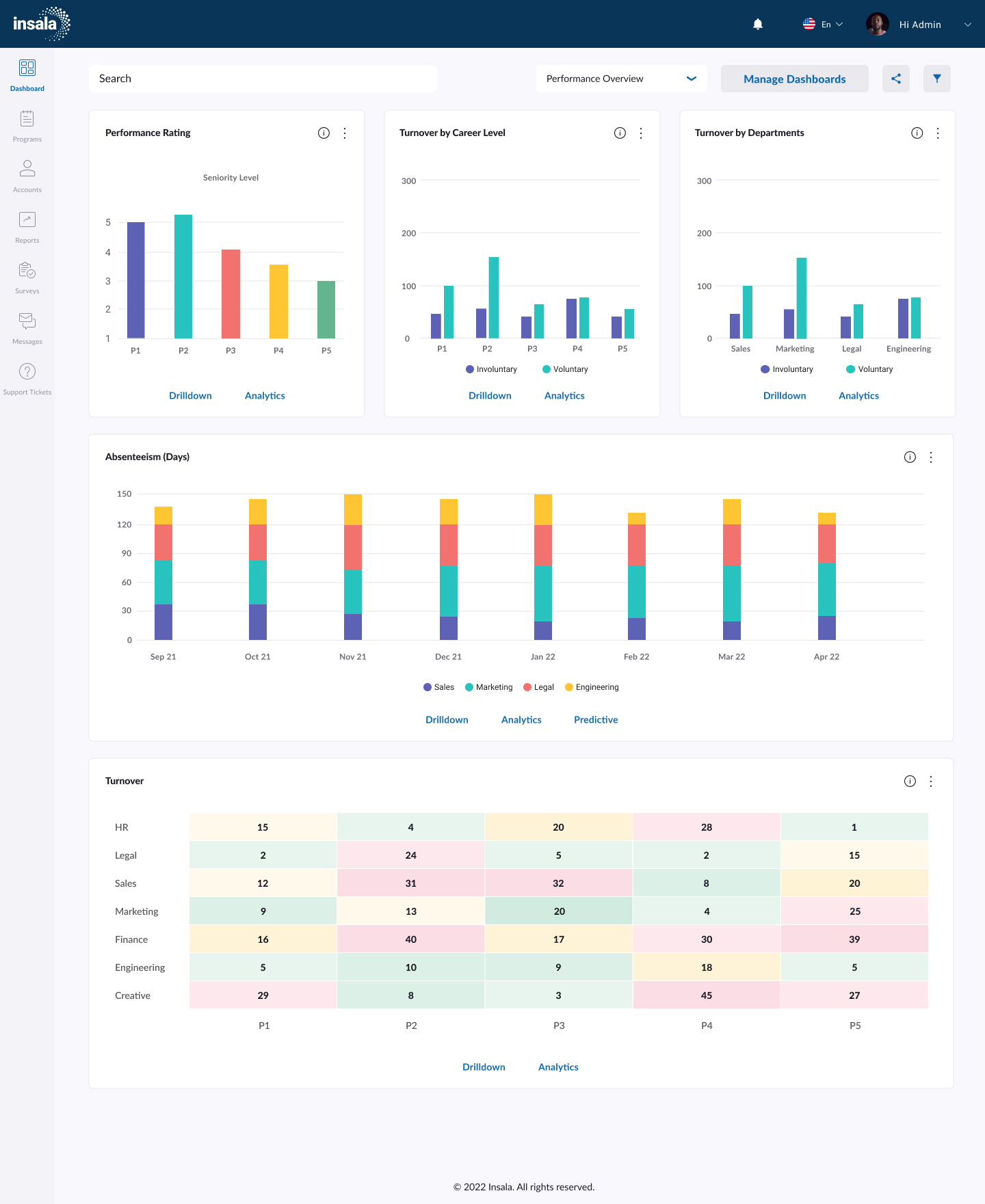Open Predictive link under Absenteeism chart

[x=595, y=720]
